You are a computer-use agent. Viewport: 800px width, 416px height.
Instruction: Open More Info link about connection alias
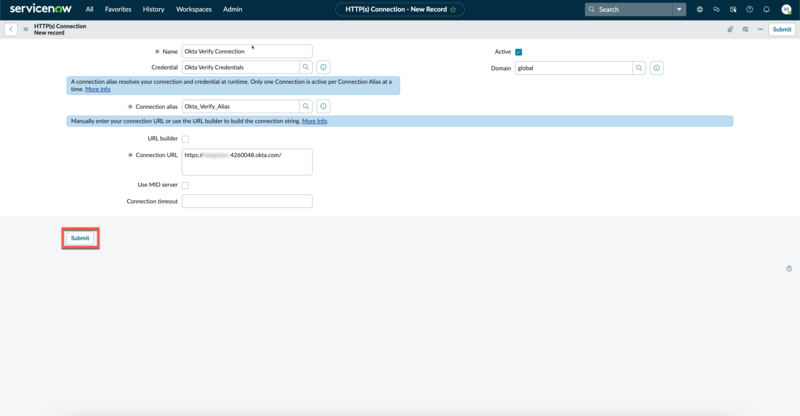coord(97,89)
